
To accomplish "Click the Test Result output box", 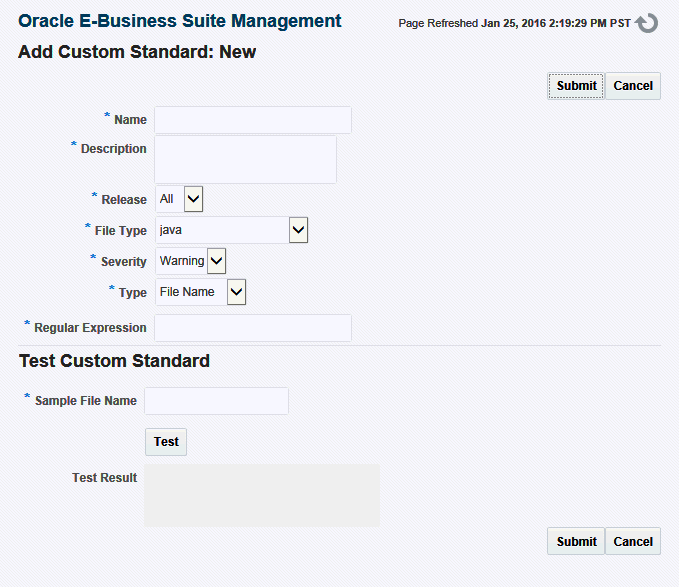I will (x=262, y=495).
